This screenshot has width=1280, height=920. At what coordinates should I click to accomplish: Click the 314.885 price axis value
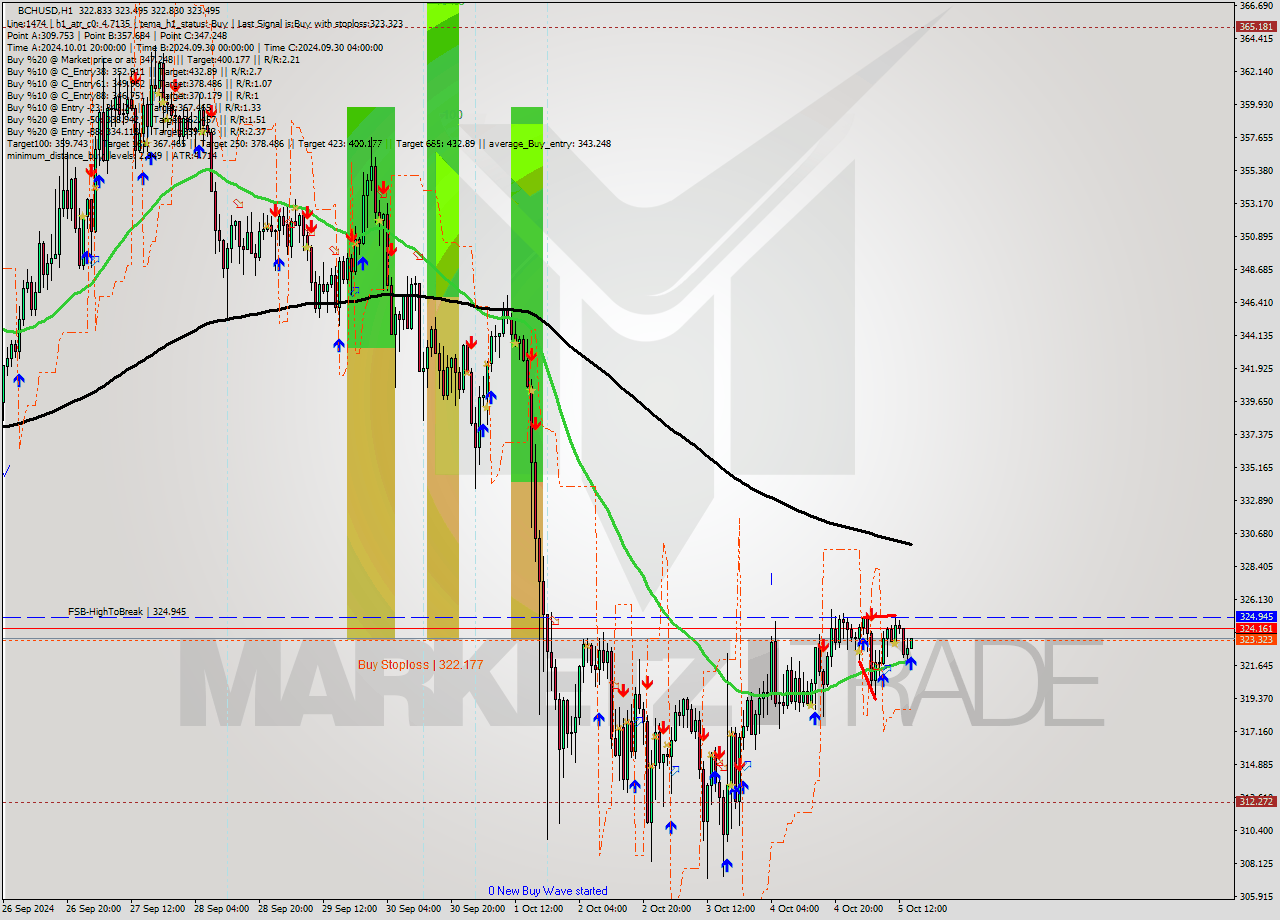(1256, 765)
